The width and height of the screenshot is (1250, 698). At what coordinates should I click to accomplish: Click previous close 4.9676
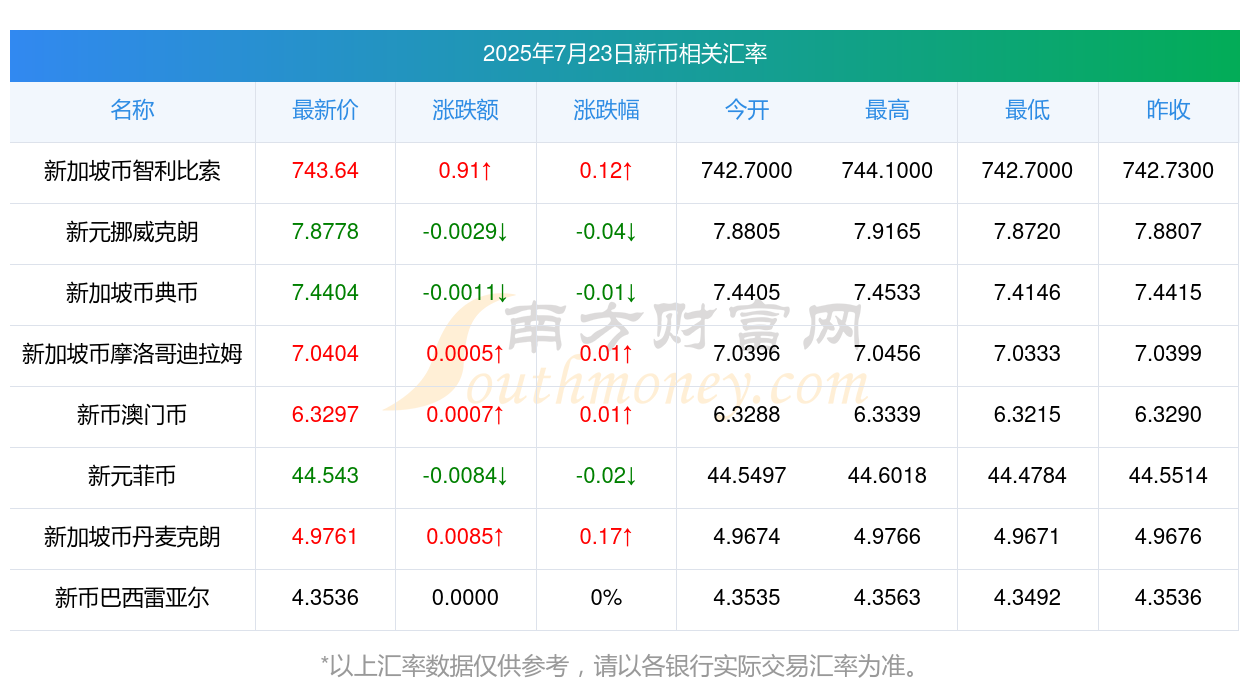pyautogui.click(x=1168, y=537)
